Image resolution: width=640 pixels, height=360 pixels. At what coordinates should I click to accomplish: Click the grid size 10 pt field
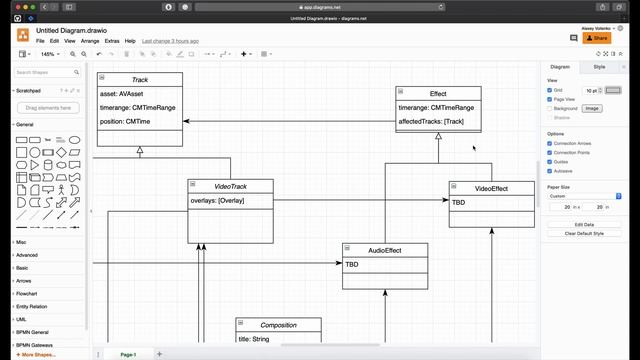tap(591, 91)
